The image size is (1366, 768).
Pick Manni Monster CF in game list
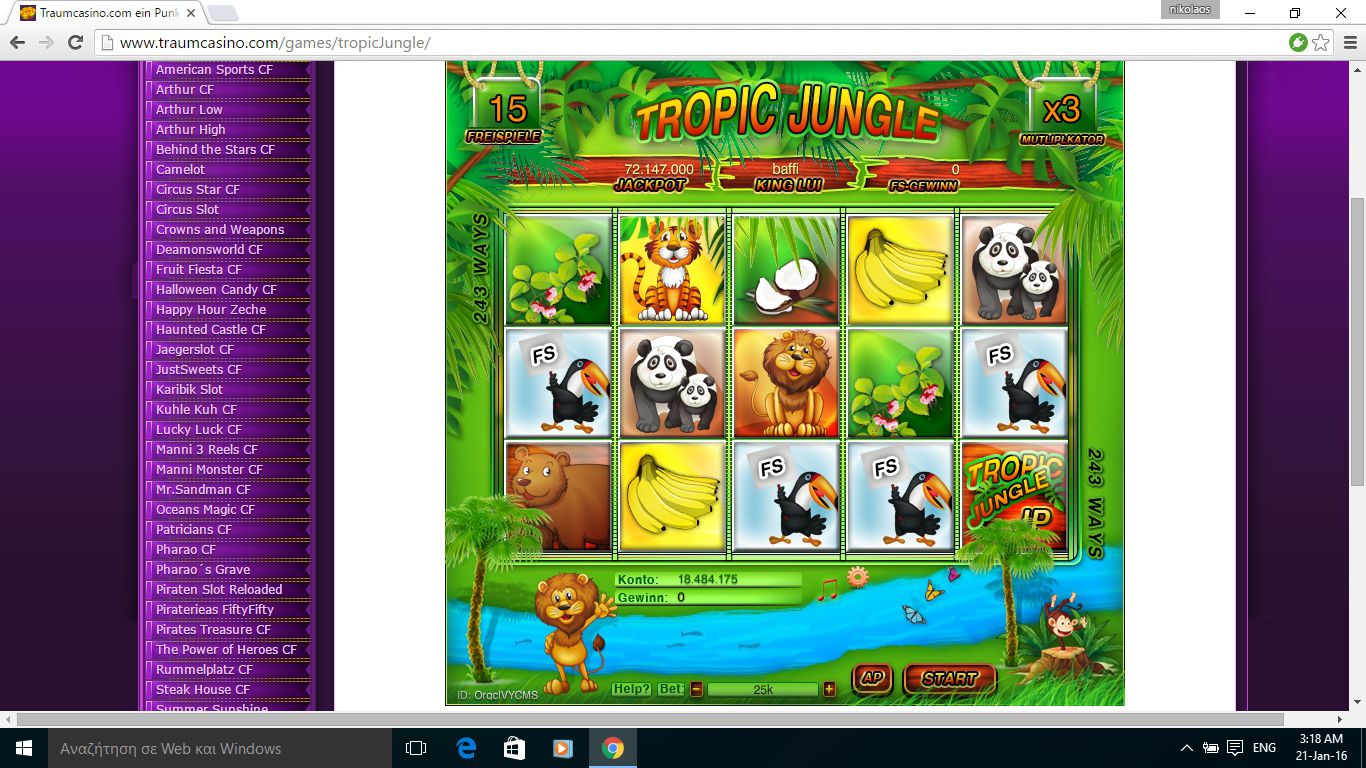tap(209, 469)
